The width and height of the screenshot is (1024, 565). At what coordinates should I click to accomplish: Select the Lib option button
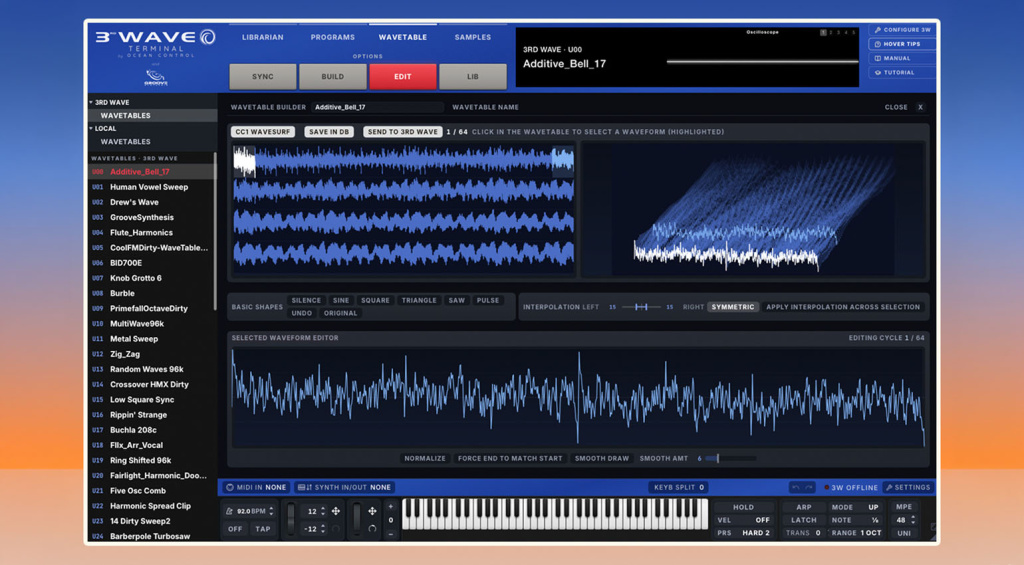[473, 76]
